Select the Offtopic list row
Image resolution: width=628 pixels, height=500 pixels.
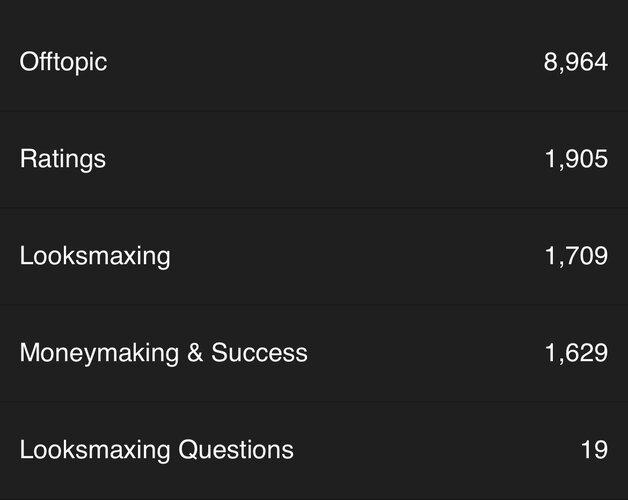tap(314, 62)
